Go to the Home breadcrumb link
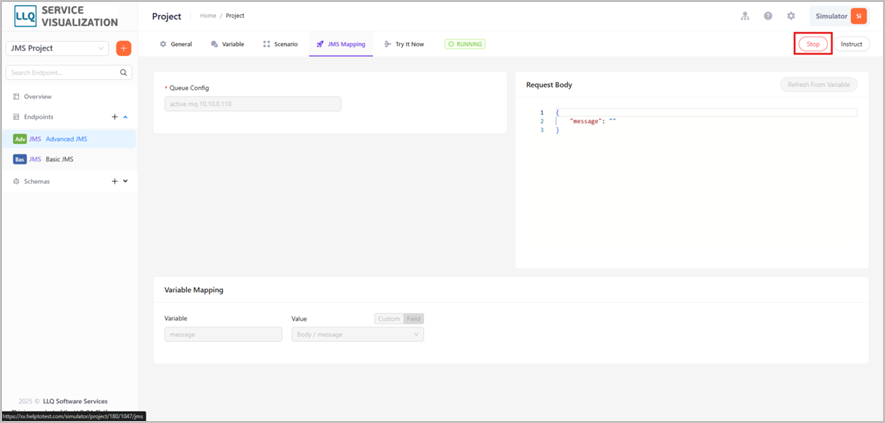This screenshot has width=885, height=423. (208, 16)
